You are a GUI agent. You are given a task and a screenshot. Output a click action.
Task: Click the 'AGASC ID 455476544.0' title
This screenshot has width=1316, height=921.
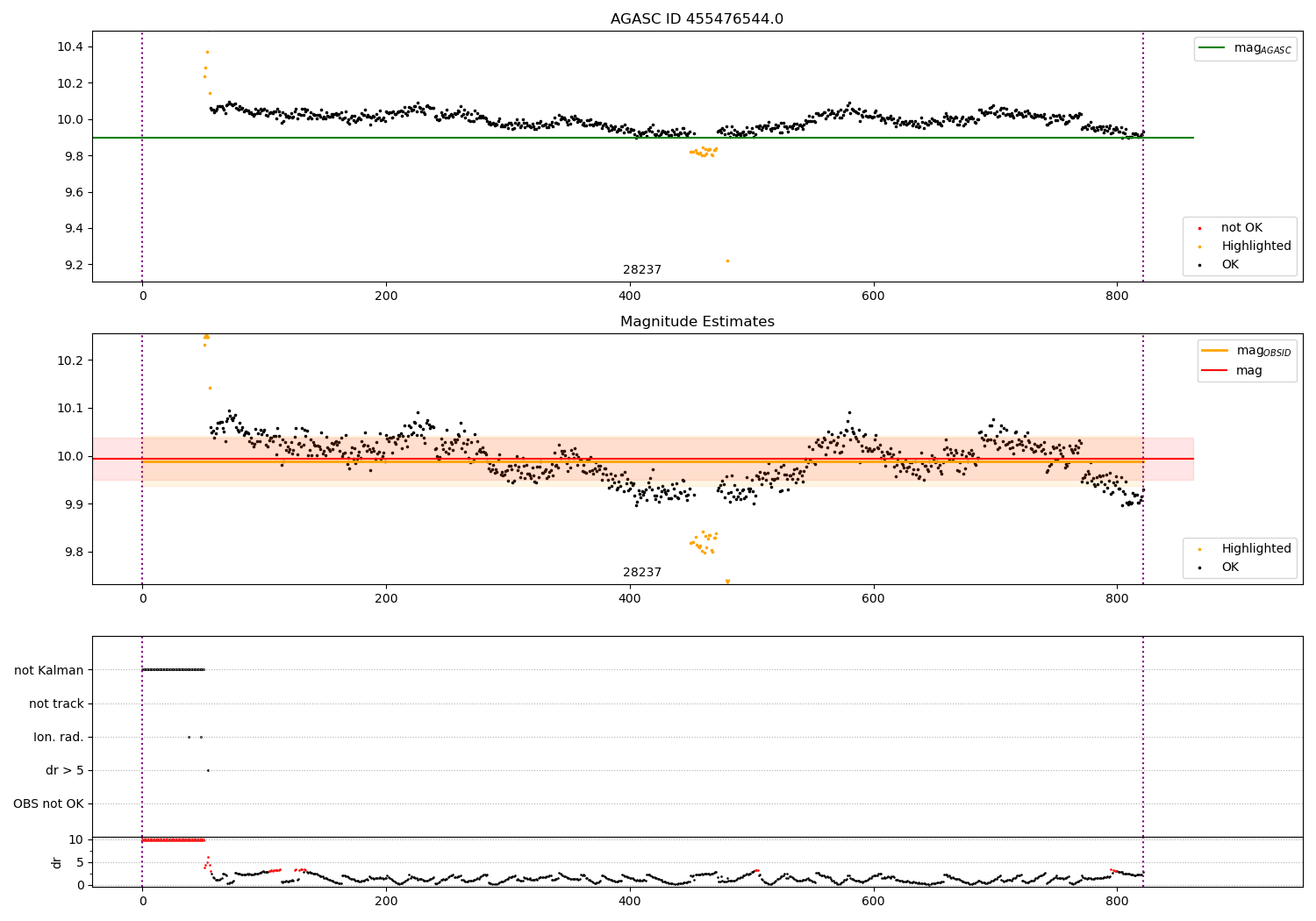pos(697,19)
